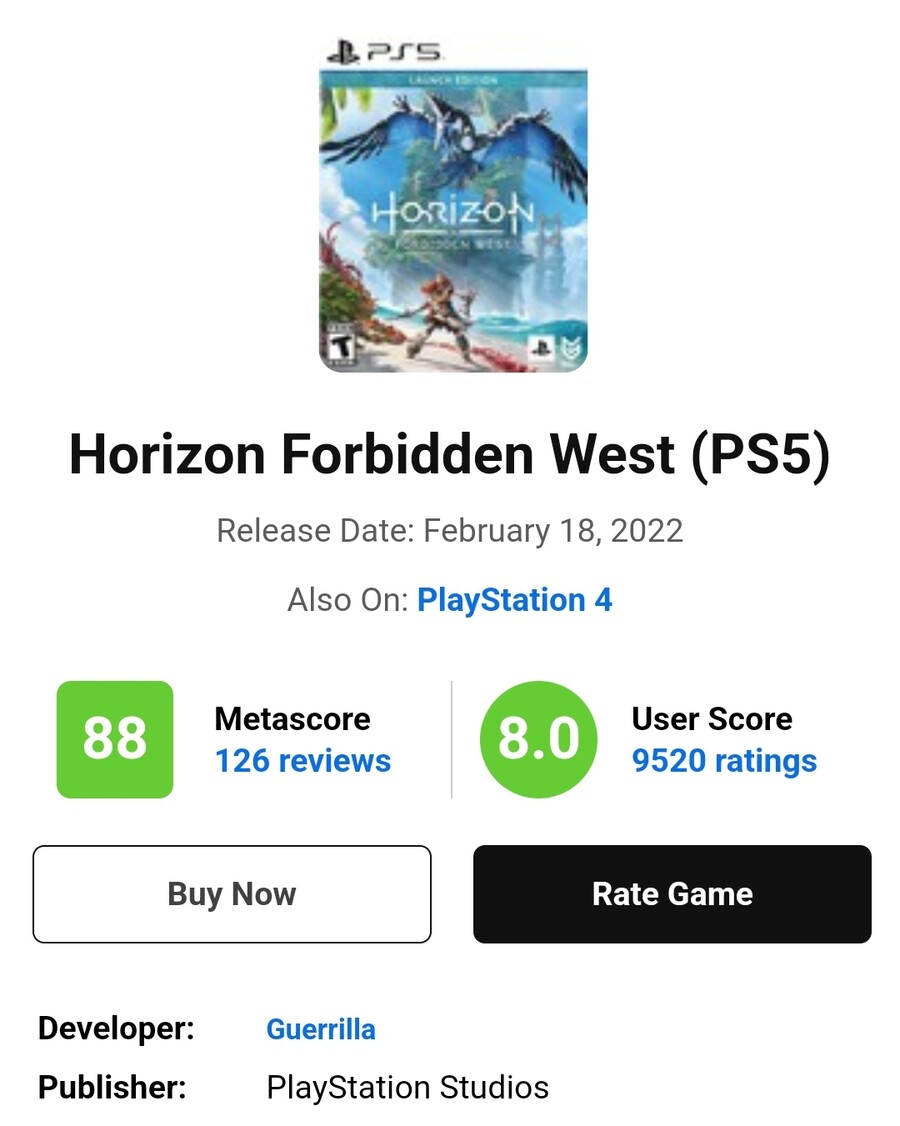Viewport: 900px width, 1126px height.
Task: Click the green 88 Metascore badge
Action: [x=115, y=740]
